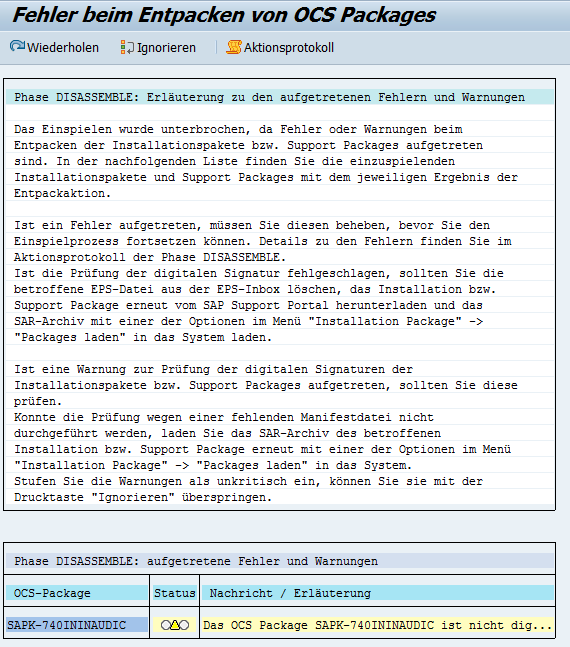Click the Status column header
This screenshot has height=647, width=570.
click(x=175, y=593)
